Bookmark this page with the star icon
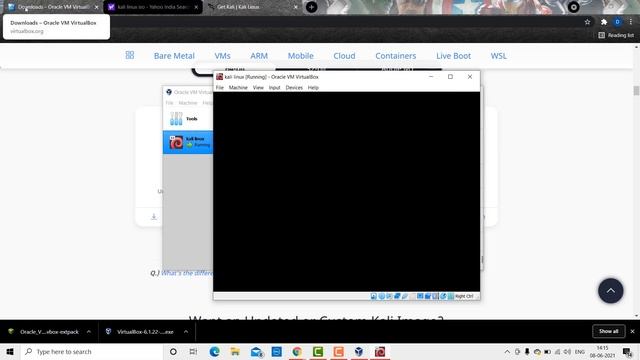Image resolution: width=640 pixels, height=360 pixels. [x=587, y=22]
